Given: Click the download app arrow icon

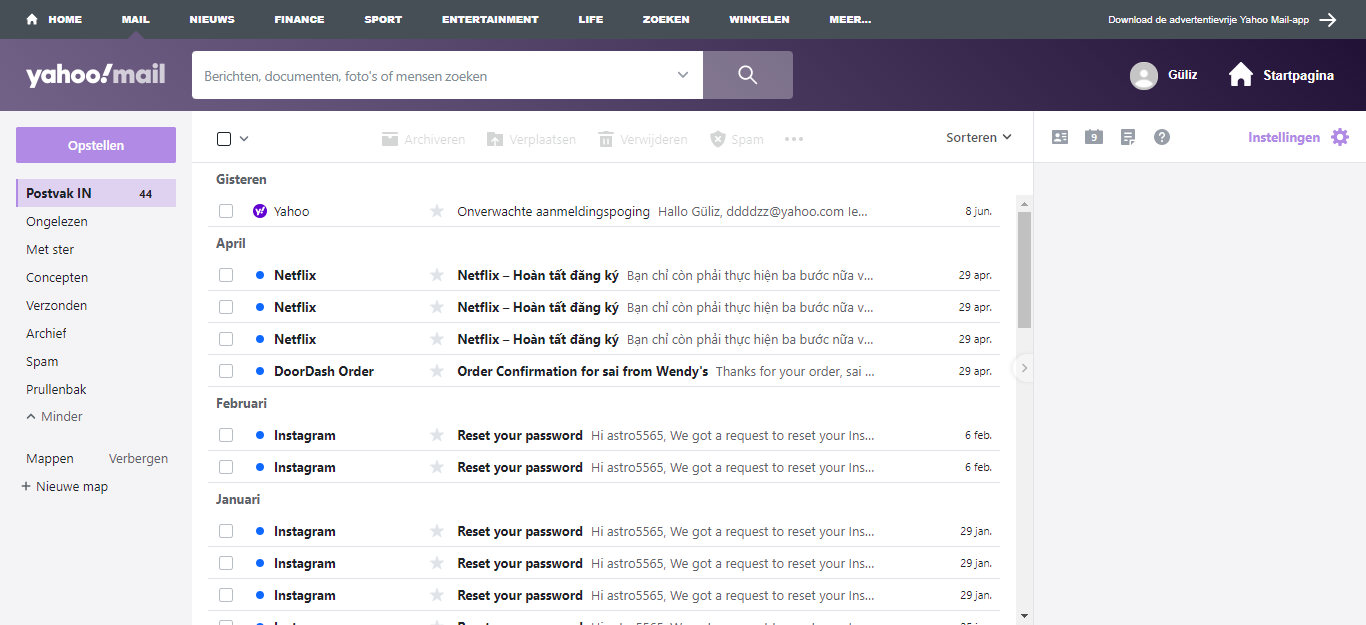Looking at the screenshot, I should click(1328, 19).
